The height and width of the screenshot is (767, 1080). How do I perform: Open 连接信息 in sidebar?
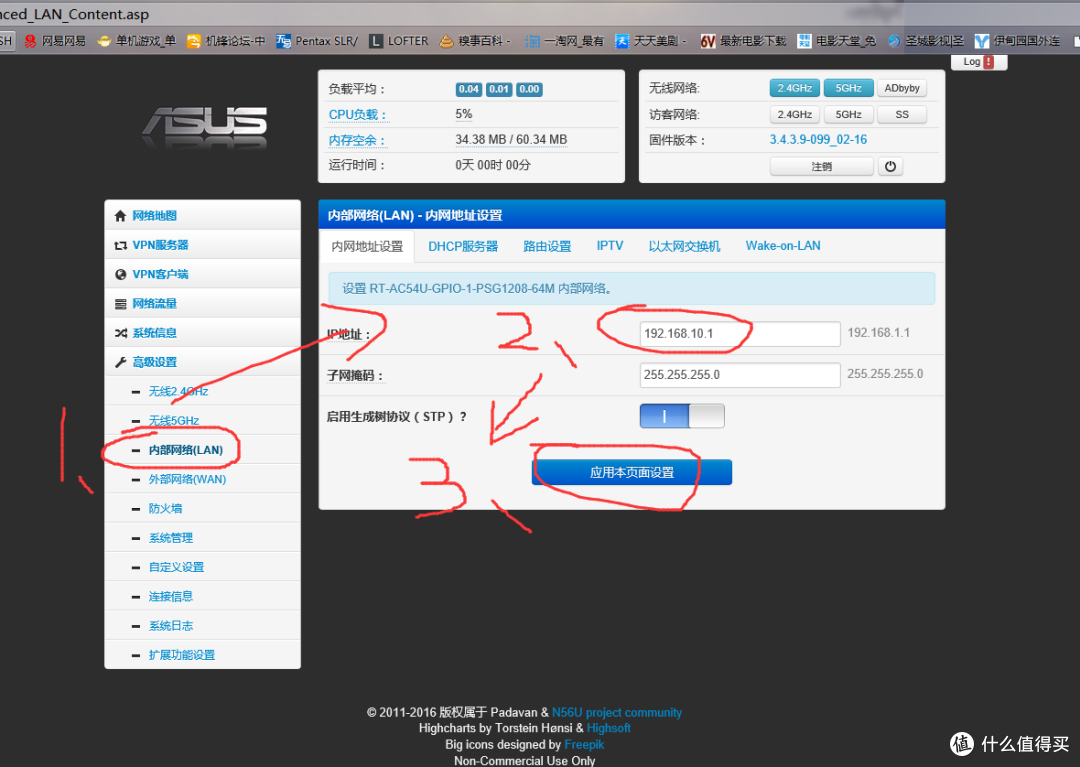point(171,596)
